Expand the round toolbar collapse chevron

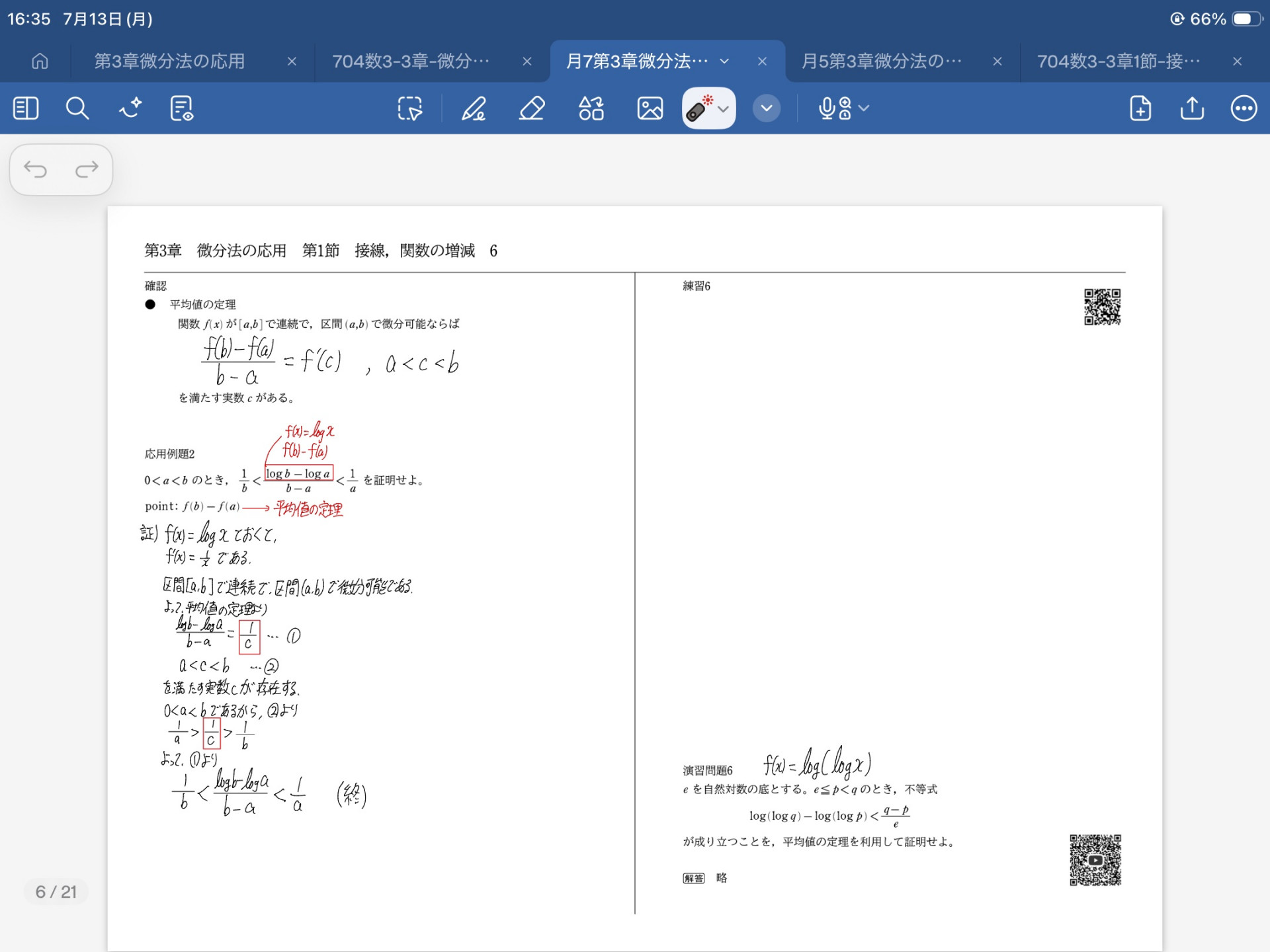(x=767, y=108)
